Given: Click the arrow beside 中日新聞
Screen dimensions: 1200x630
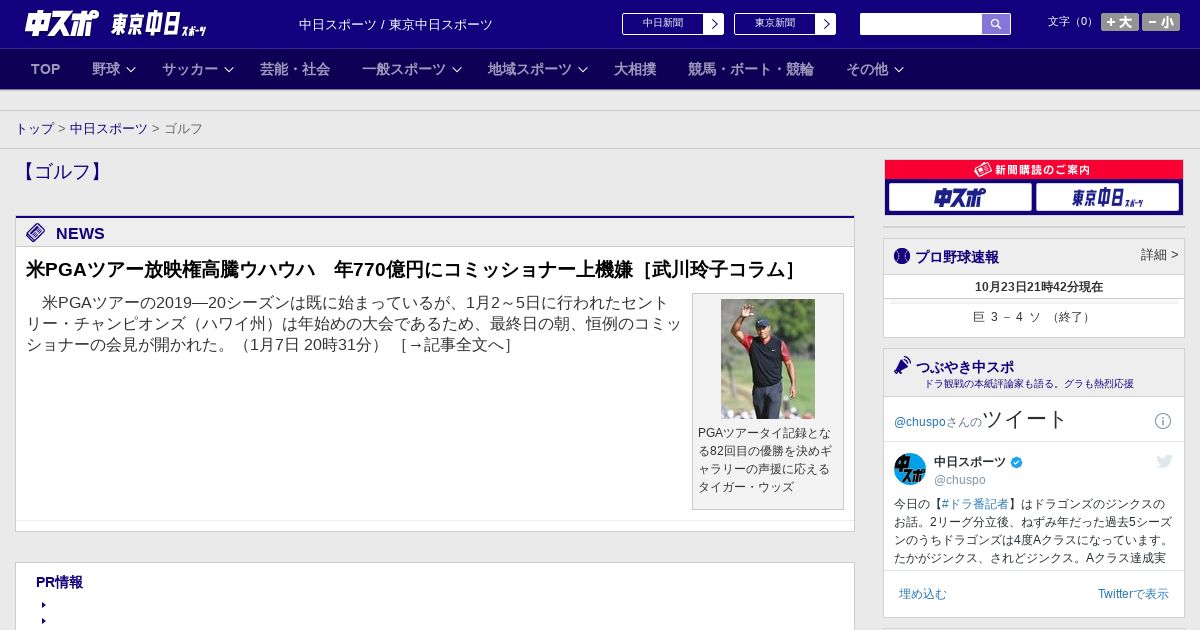Looking at the screenshot, I should coord(714,24).
